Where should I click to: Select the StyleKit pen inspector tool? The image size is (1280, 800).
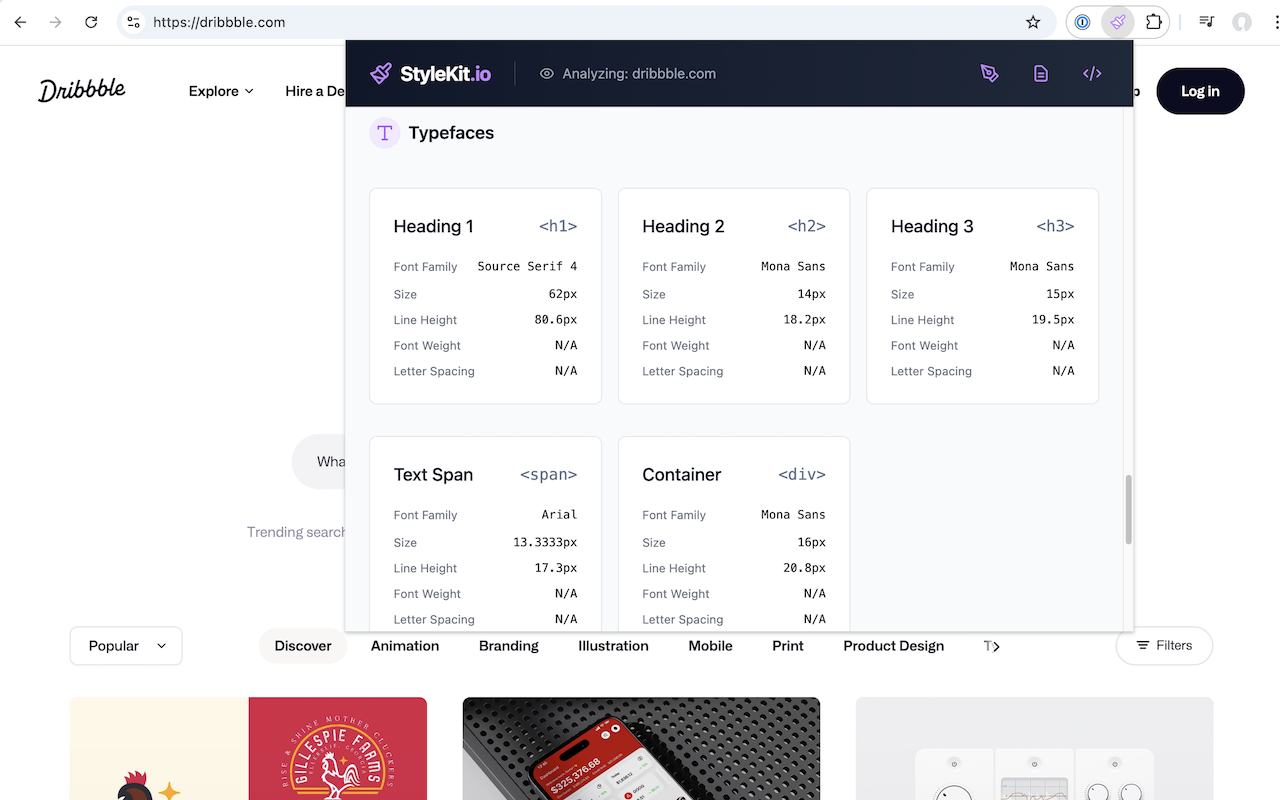pos(989,73)
